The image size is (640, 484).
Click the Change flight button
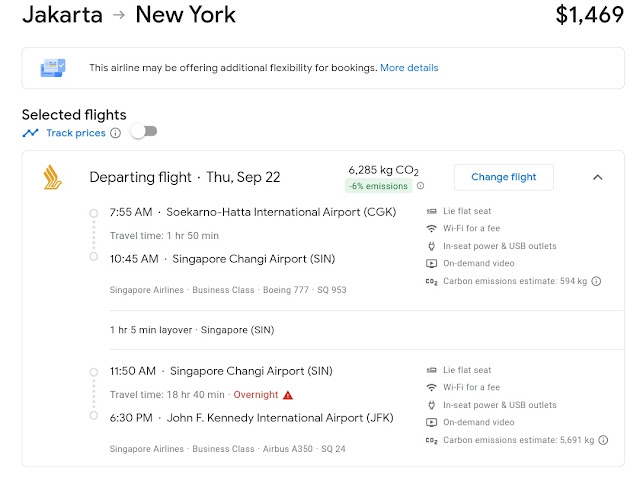click(x=503, y=177)
